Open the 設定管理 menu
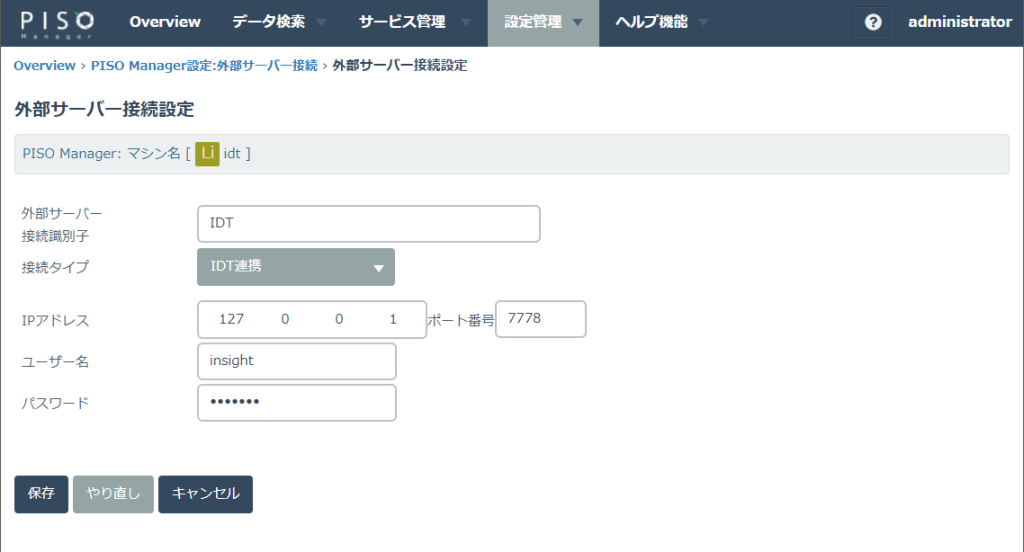 (533, 22)
